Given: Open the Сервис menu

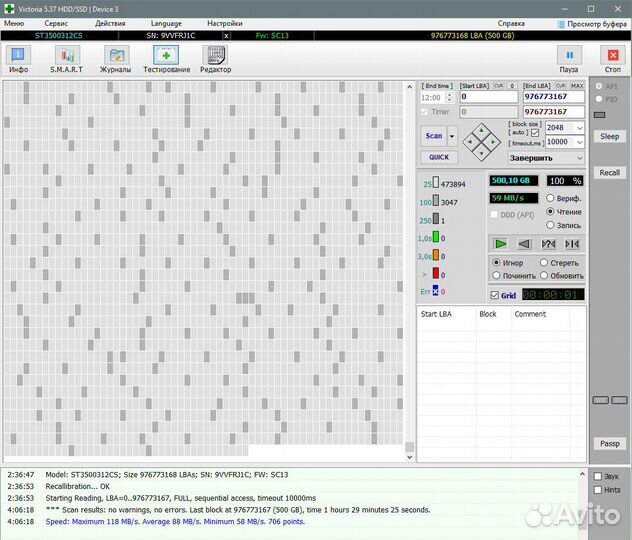Looking at the screenshot, I should pyautogui.click(x=57, y=22).
